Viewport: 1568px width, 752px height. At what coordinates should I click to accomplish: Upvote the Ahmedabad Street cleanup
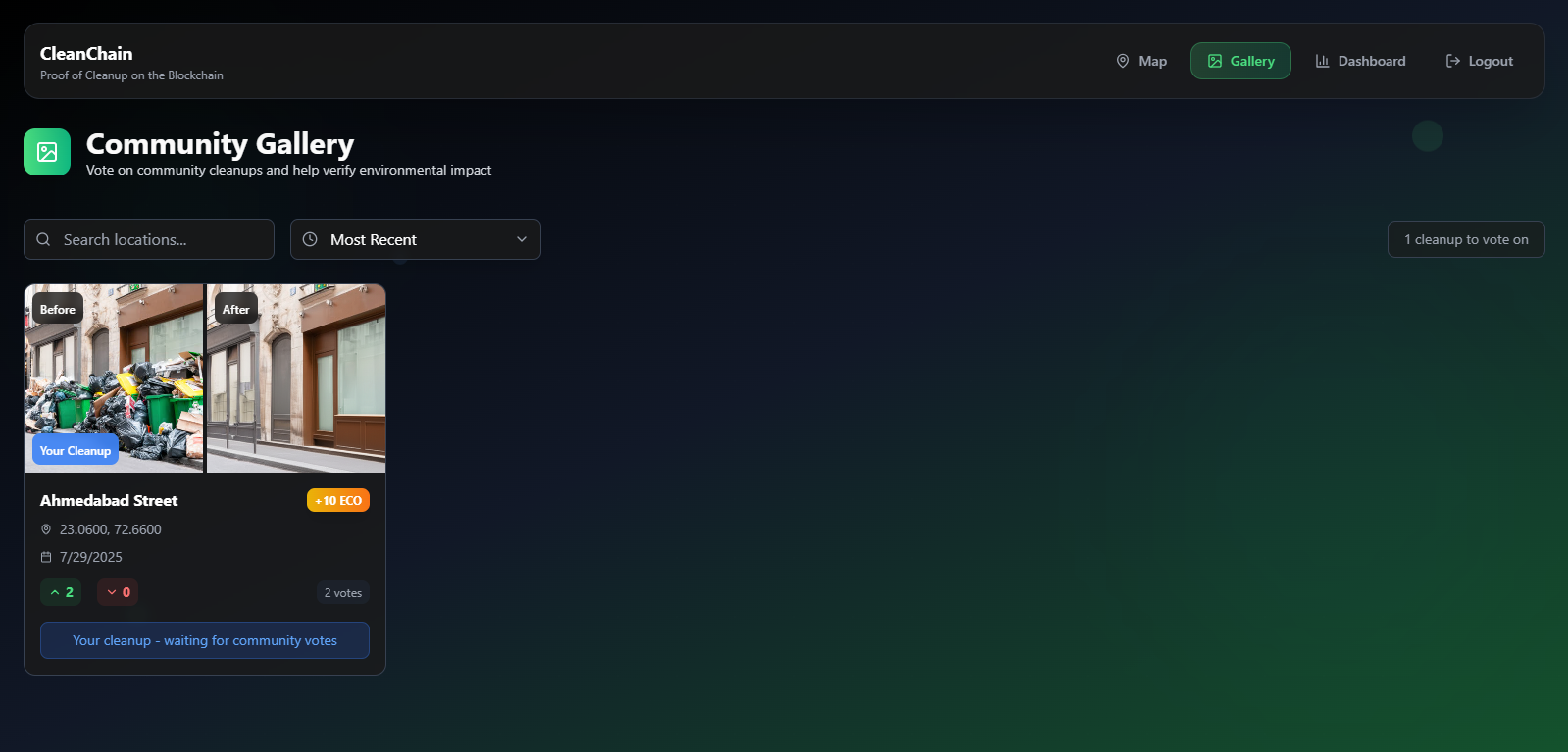[61, 592]
